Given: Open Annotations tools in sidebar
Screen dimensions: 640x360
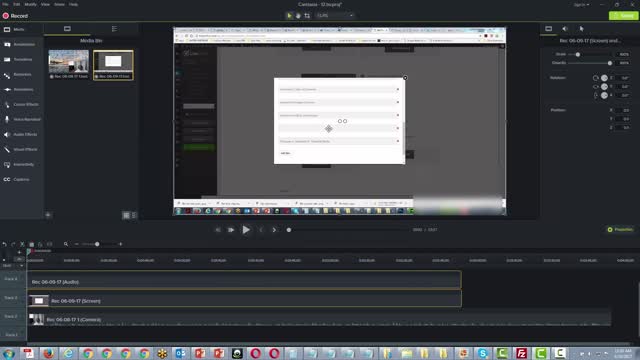Looking at the screenshot, I should click(22, 44).
